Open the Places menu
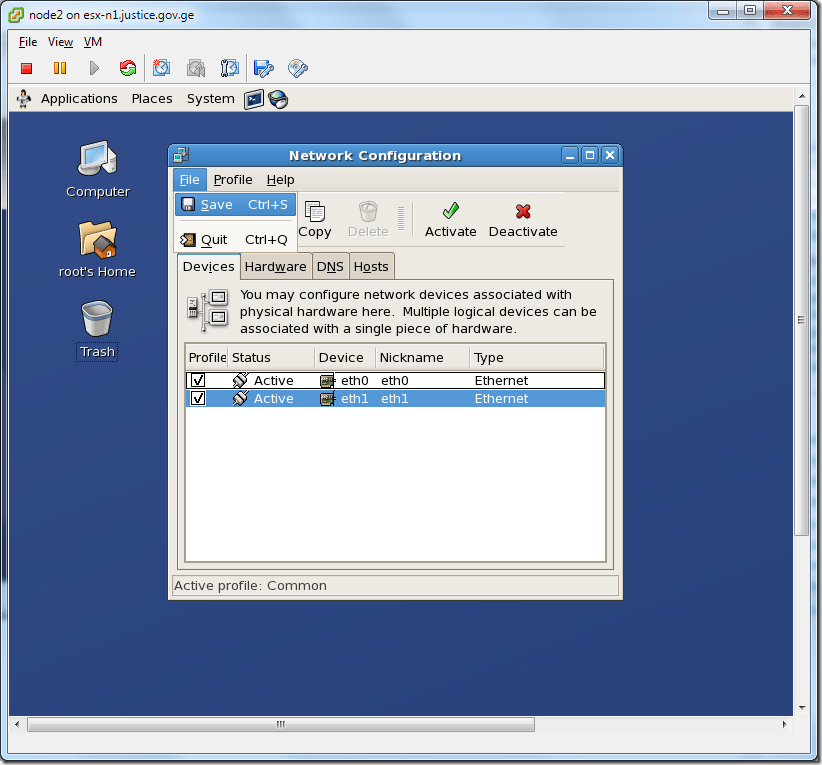Image resolution: width=822 pixels, height=765 pixels. tap(152, 98)
